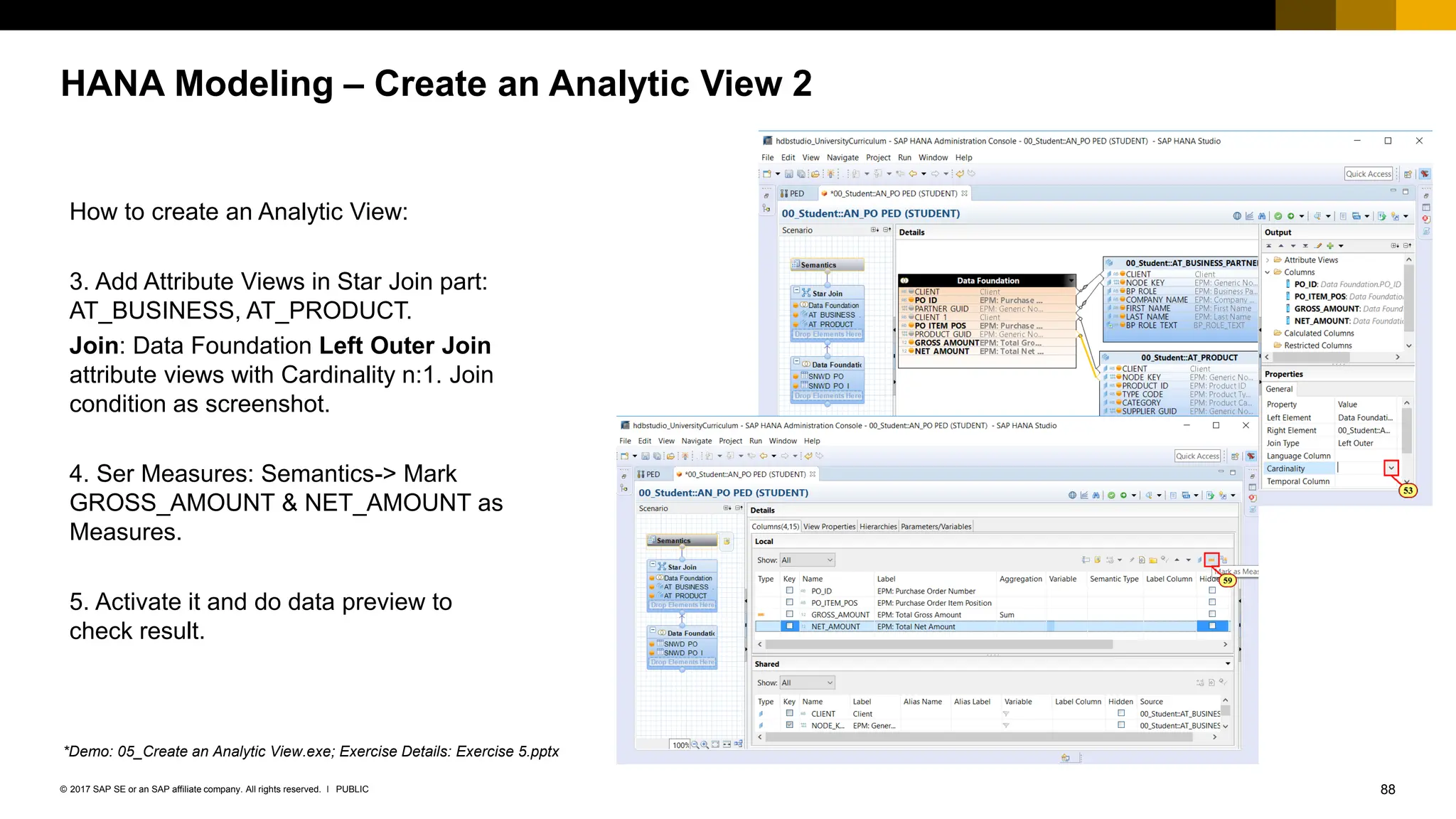Open the Parameters/Variables tab
Screen dimensions: 1456x819
click(x=936, y=527)
